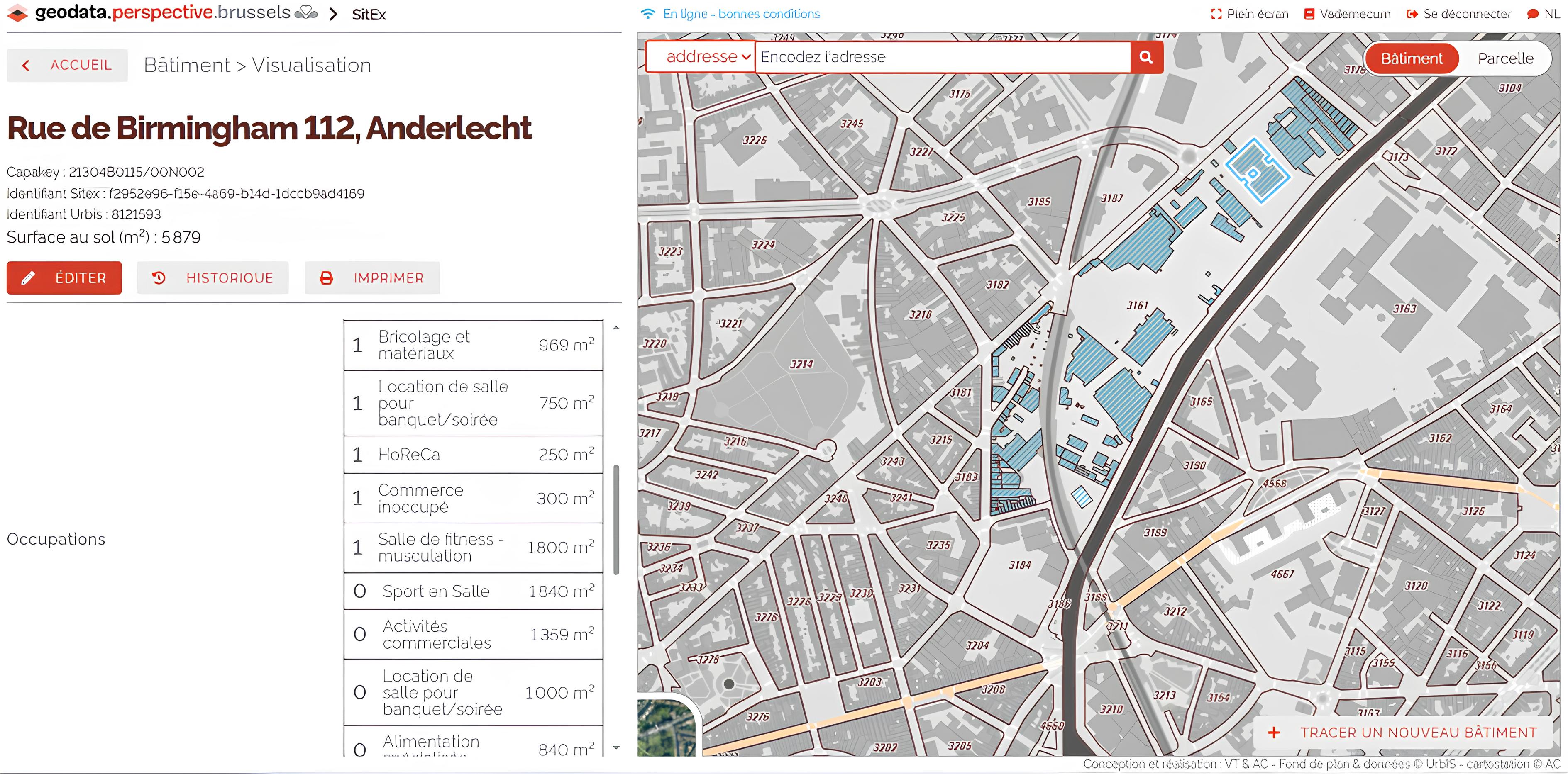Click the Plein écran fullscreen icon
Viewport: 1568px width, 774px height.
point(1216,14)
